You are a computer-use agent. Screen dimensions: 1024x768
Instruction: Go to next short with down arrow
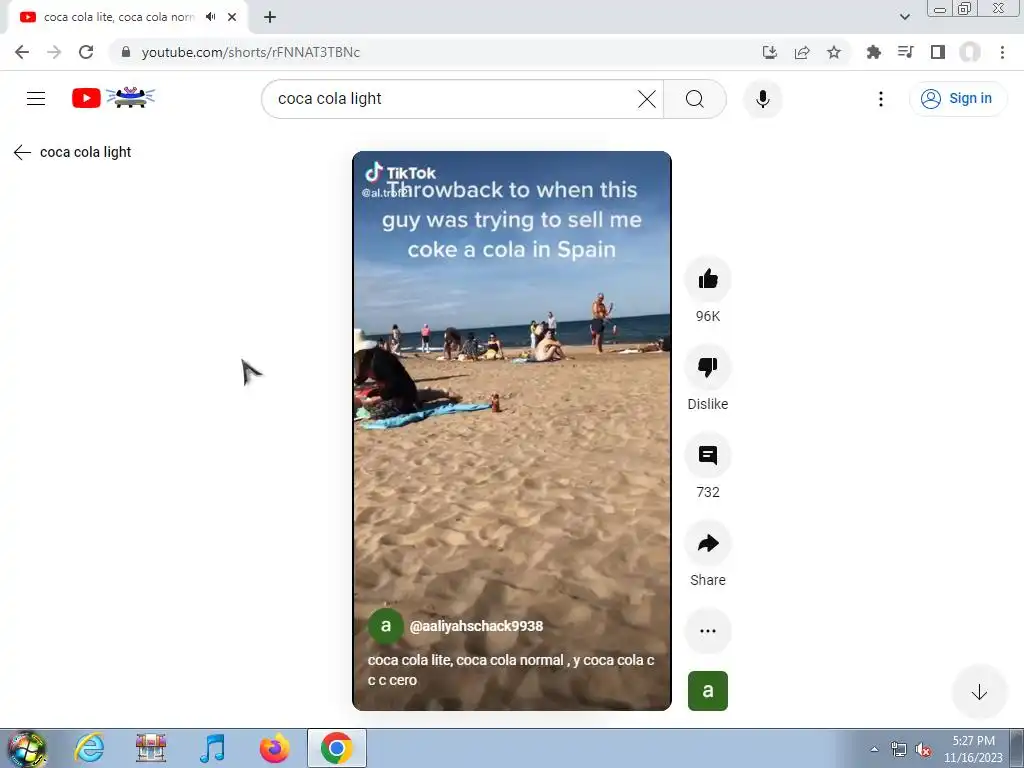pos(979,692)
